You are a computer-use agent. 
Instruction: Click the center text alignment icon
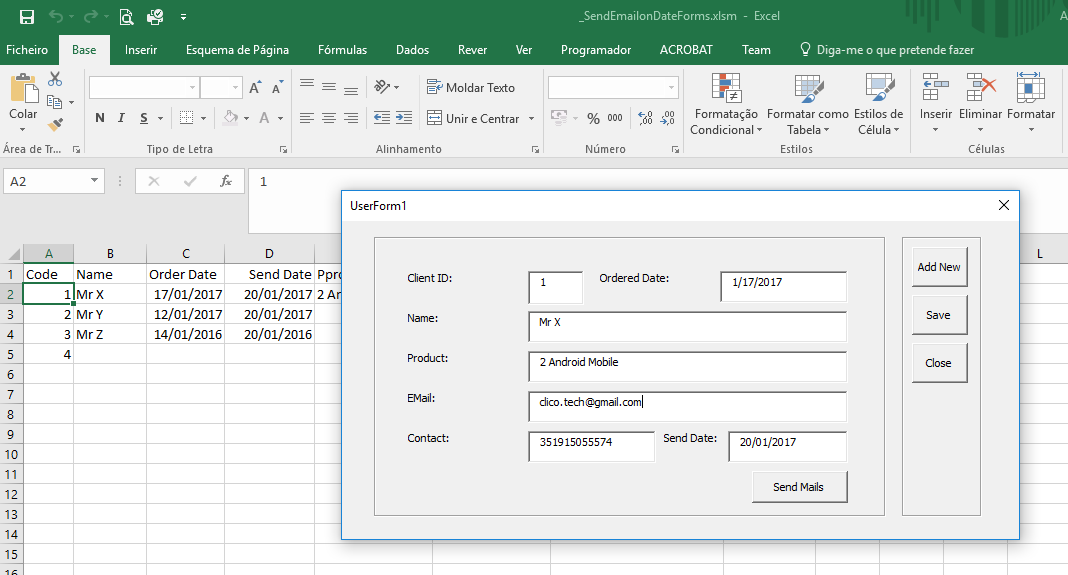(329, 118)
